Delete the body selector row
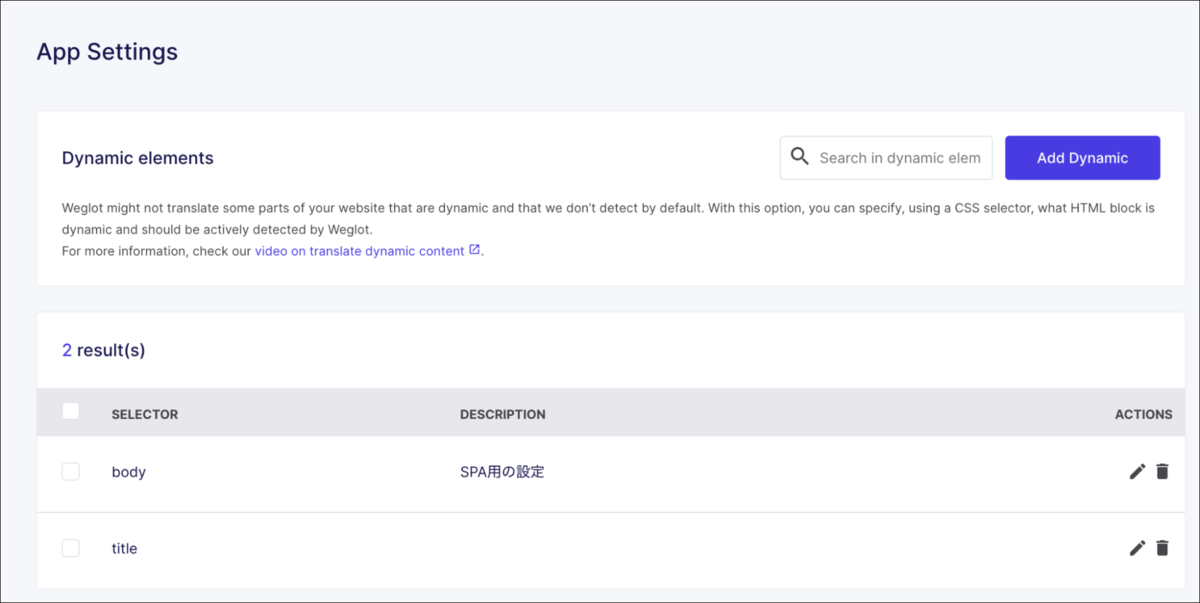Image resolution: width=1200 pixels, height=603 pixels. (1162, 471)
